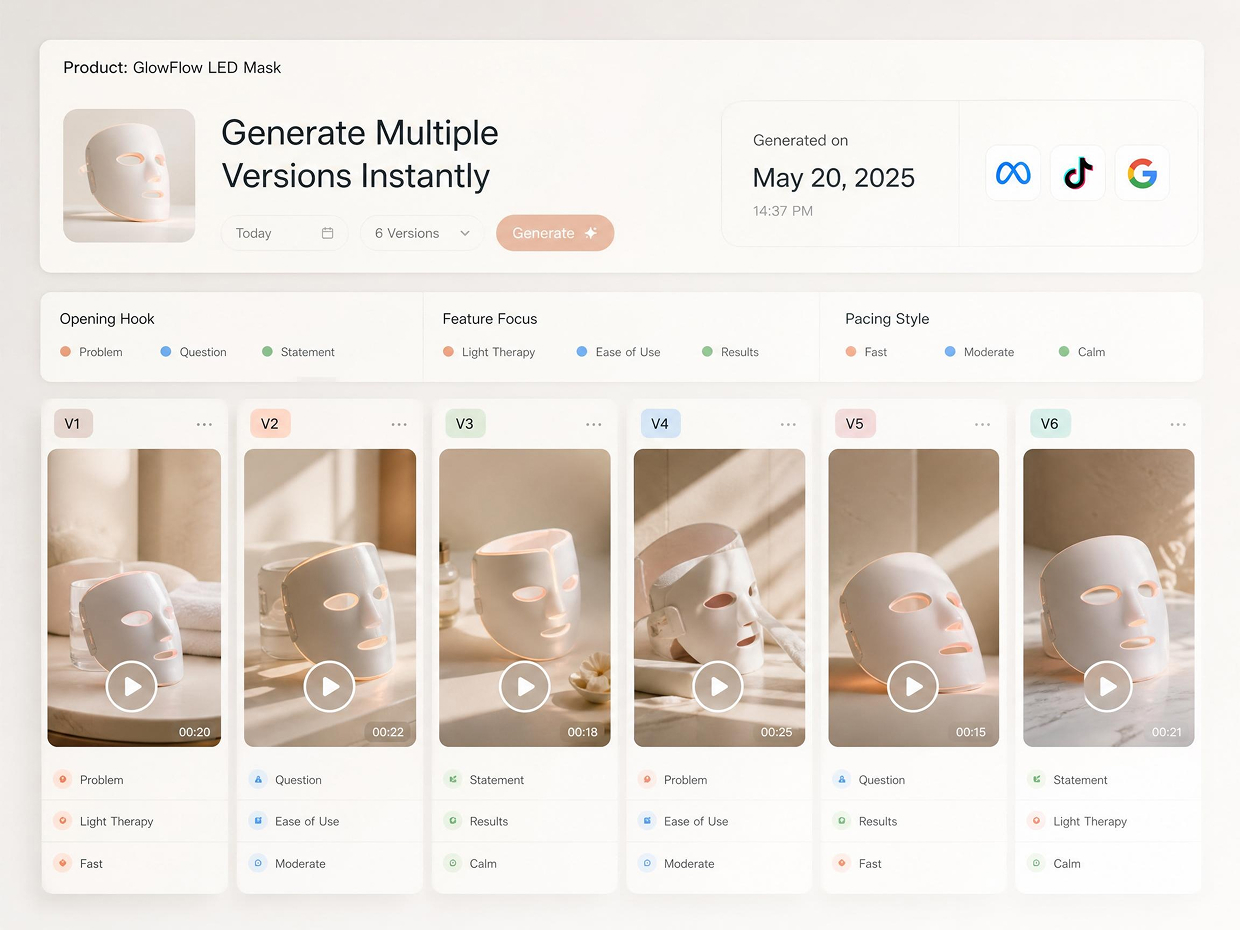Click Results icon in V5 card
The image size is (1240, 930).
tap(841, 821)
